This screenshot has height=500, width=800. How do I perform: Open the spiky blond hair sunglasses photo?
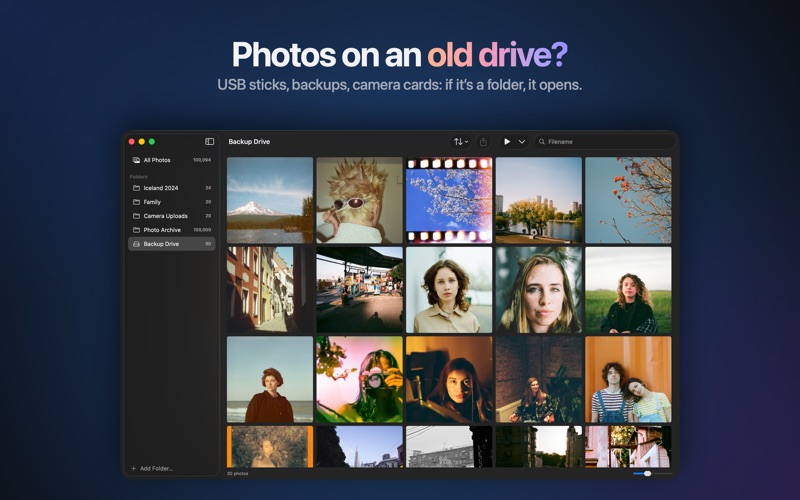click(359, 200)
